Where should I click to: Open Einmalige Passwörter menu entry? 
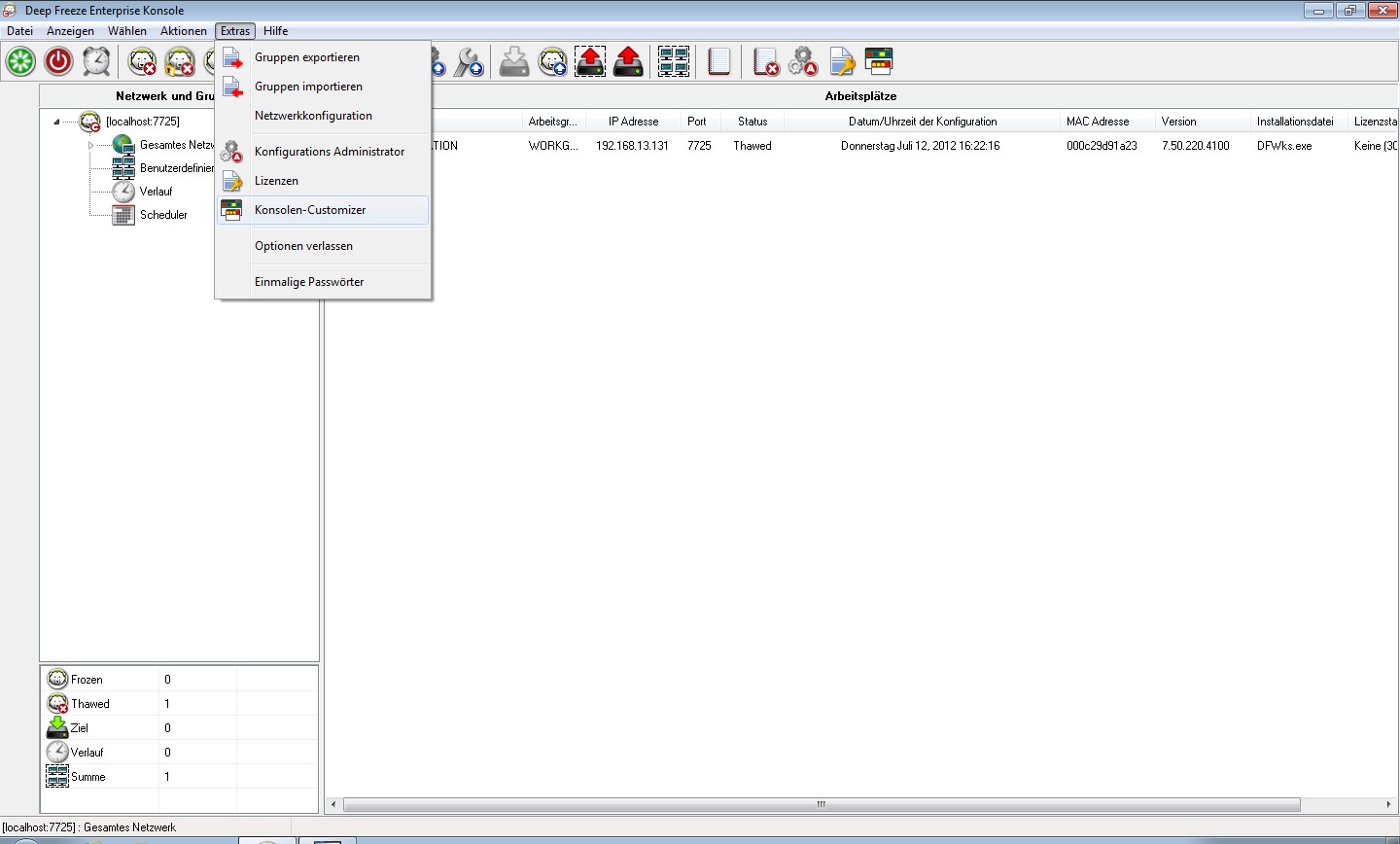click(323, 282)
